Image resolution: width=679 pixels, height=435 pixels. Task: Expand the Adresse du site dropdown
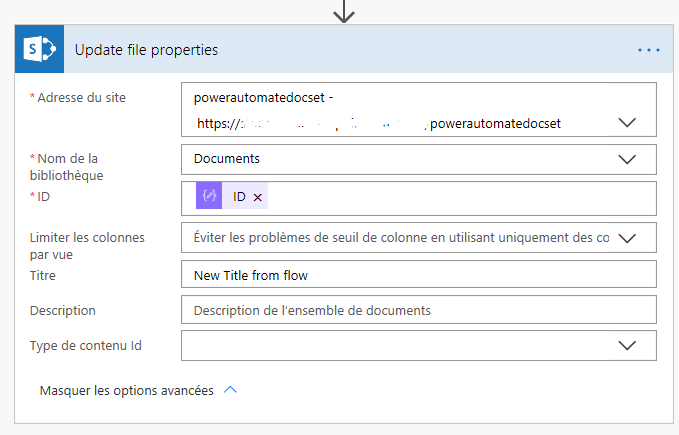point(627,122)
